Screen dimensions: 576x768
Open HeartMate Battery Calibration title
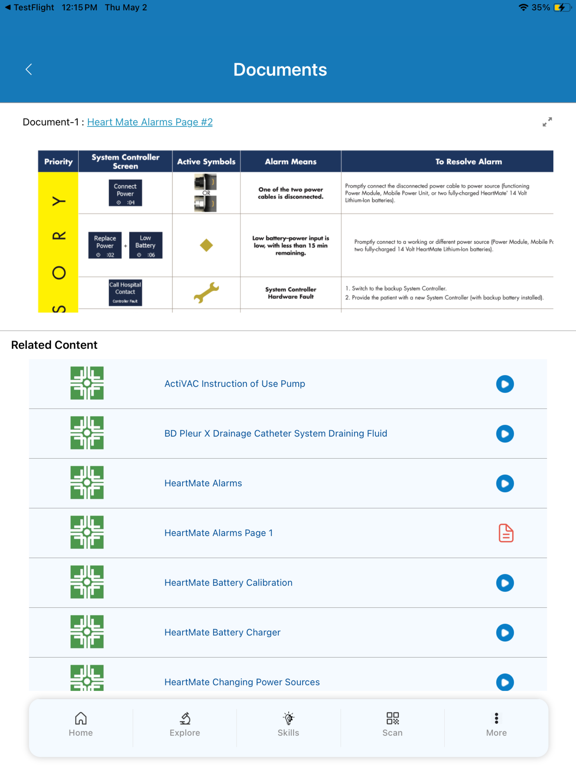(228, 583)
